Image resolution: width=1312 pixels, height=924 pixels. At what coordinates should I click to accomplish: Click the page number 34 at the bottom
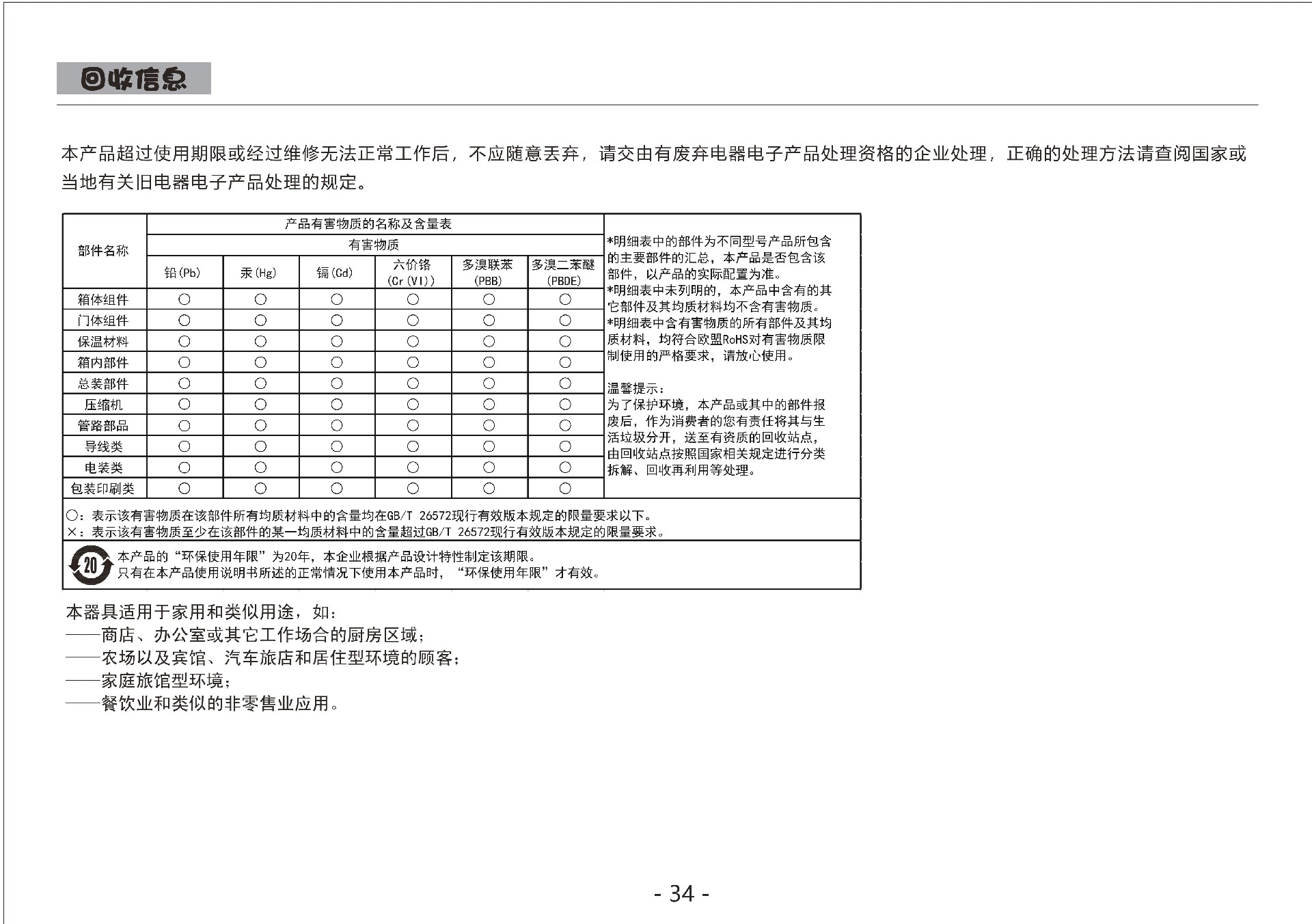(x=681, y=893)
